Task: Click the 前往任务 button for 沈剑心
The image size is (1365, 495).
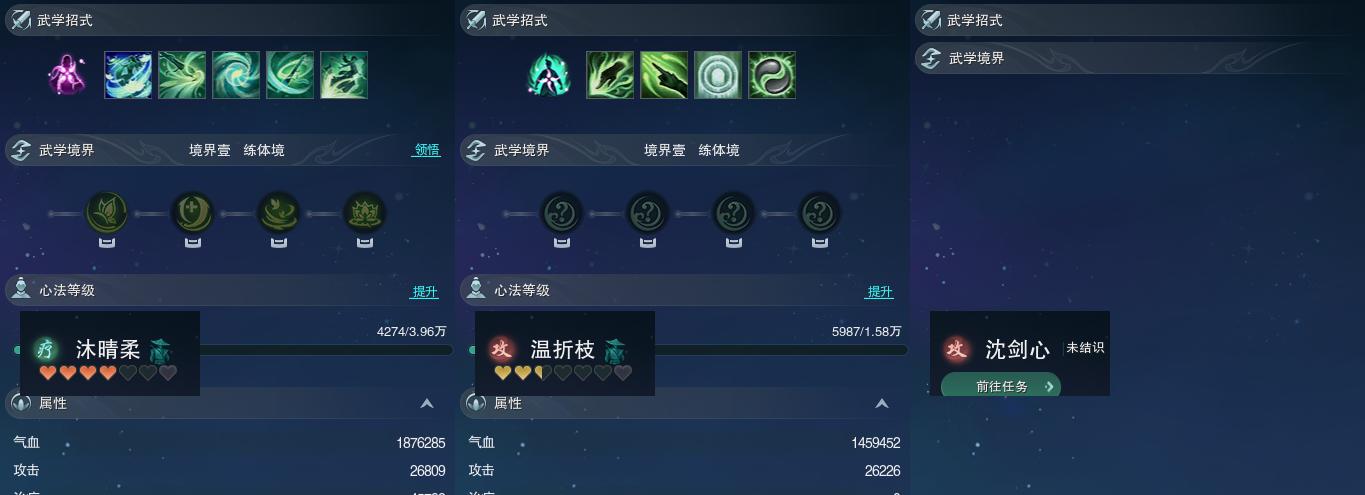Action: (1001, 386)
